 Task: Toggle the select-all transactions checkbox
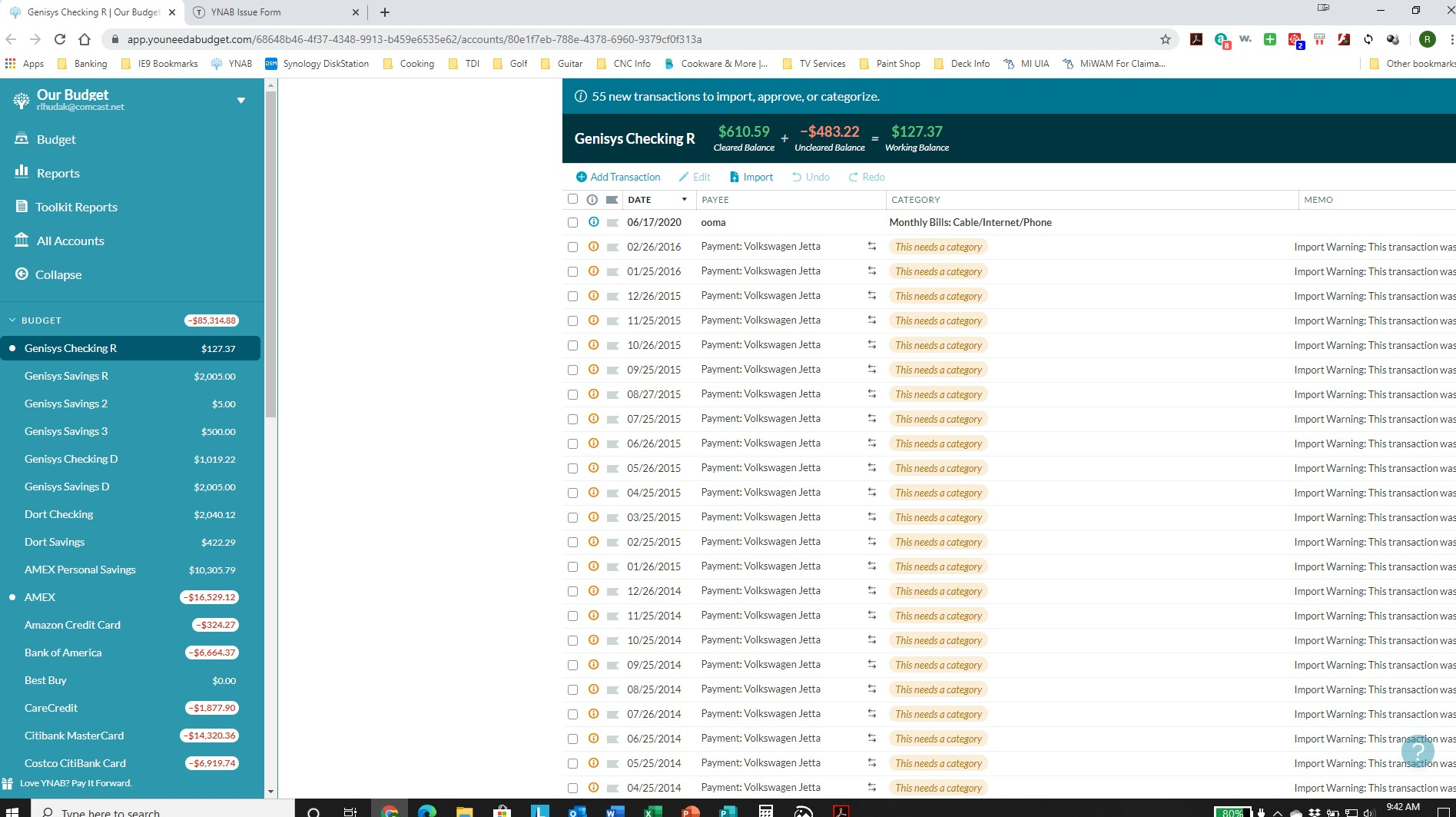tap(572, 199)
